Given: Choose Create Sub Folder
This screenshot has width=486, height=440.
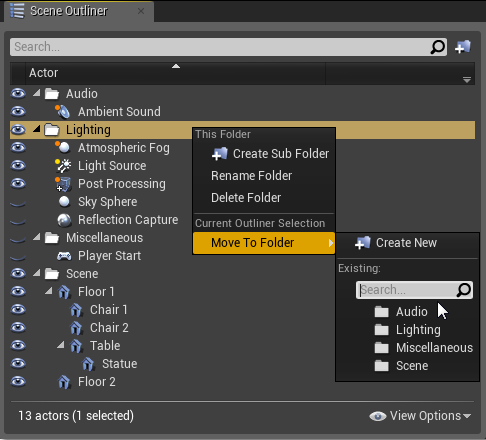Looking at the screenshot, I should tap(264, 154).
